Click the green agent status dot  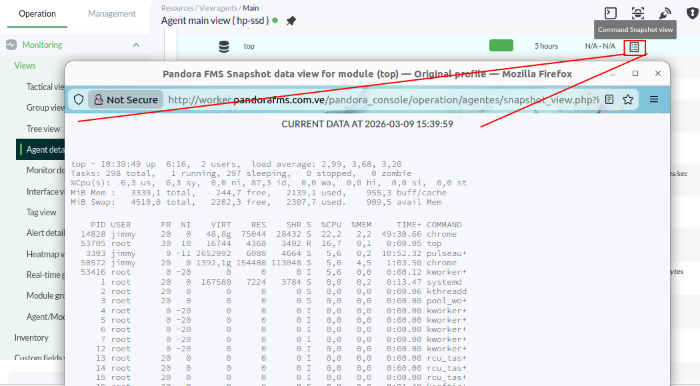tap(275, 21)
